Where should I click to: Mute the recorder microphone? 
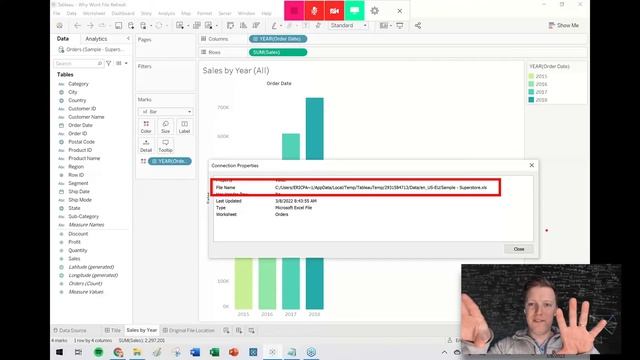coord(314,11)
